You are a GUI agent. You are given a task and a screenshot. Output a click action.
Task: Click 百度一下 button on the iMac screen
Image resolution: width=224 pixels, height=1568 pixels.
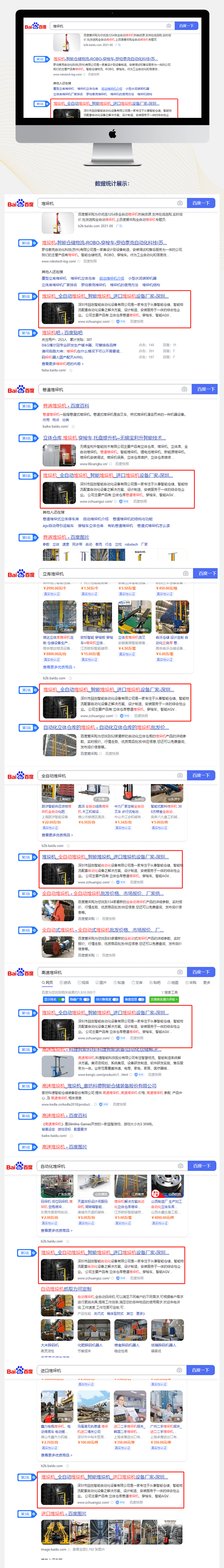click(186, 26)
